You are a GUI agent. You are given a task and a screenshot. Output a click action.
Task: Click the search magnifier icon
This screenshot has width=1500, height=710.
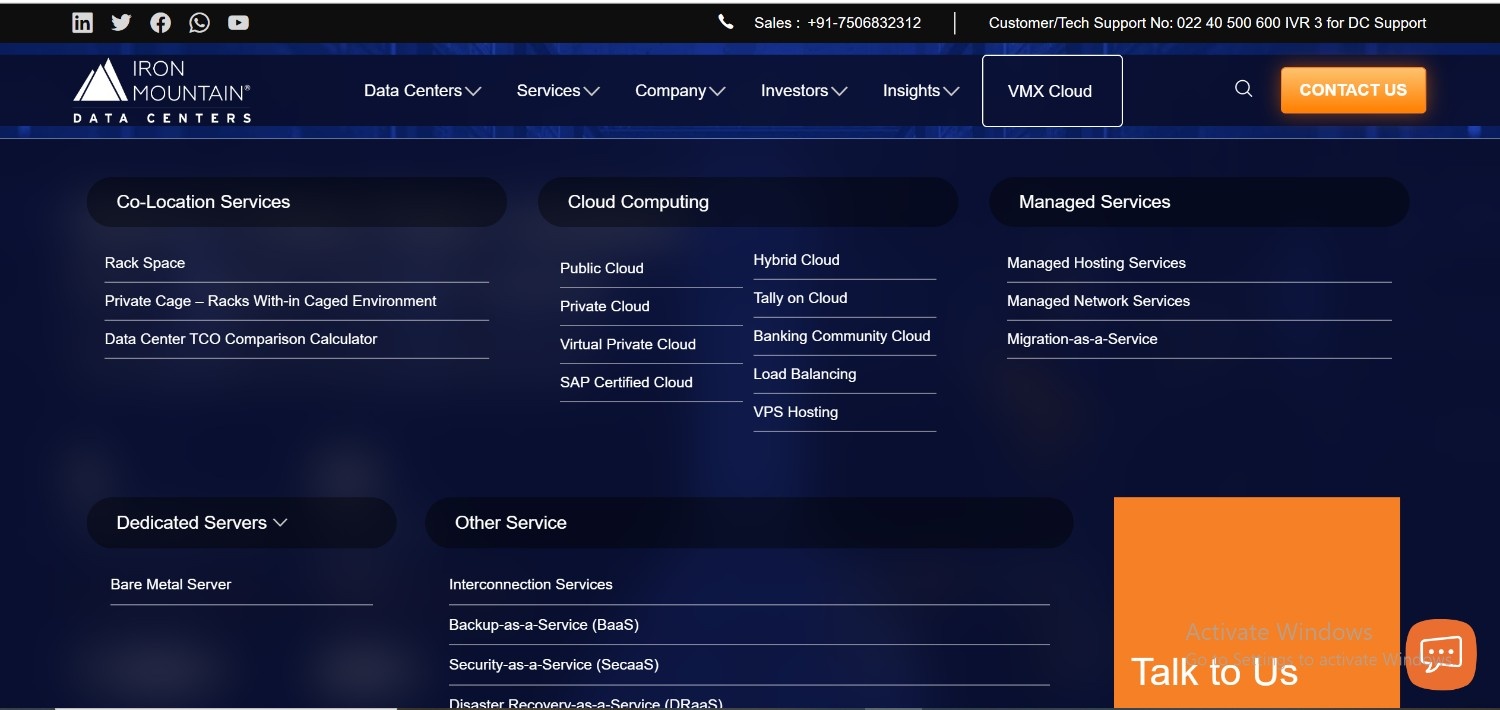[1243, 89]
